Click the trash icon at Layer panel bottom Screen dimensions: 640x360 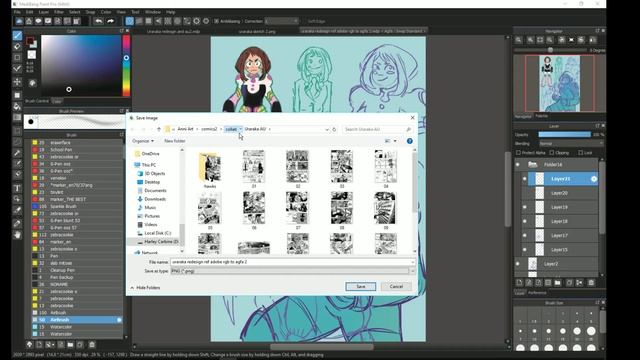(591, 282)
